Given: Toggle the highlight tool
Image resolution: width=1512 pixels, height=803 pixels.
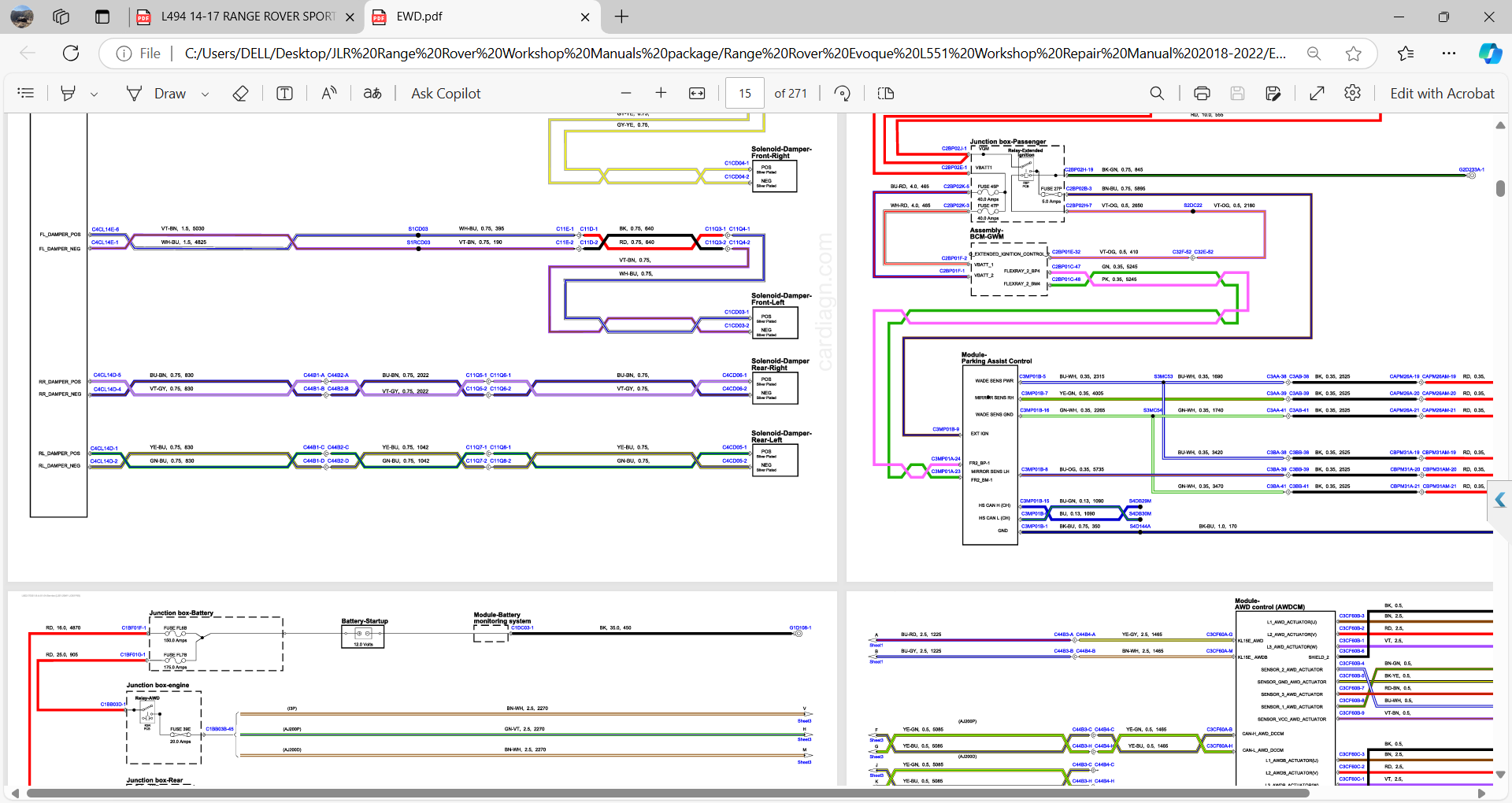Looking at the screenshot, I should 69,93.
